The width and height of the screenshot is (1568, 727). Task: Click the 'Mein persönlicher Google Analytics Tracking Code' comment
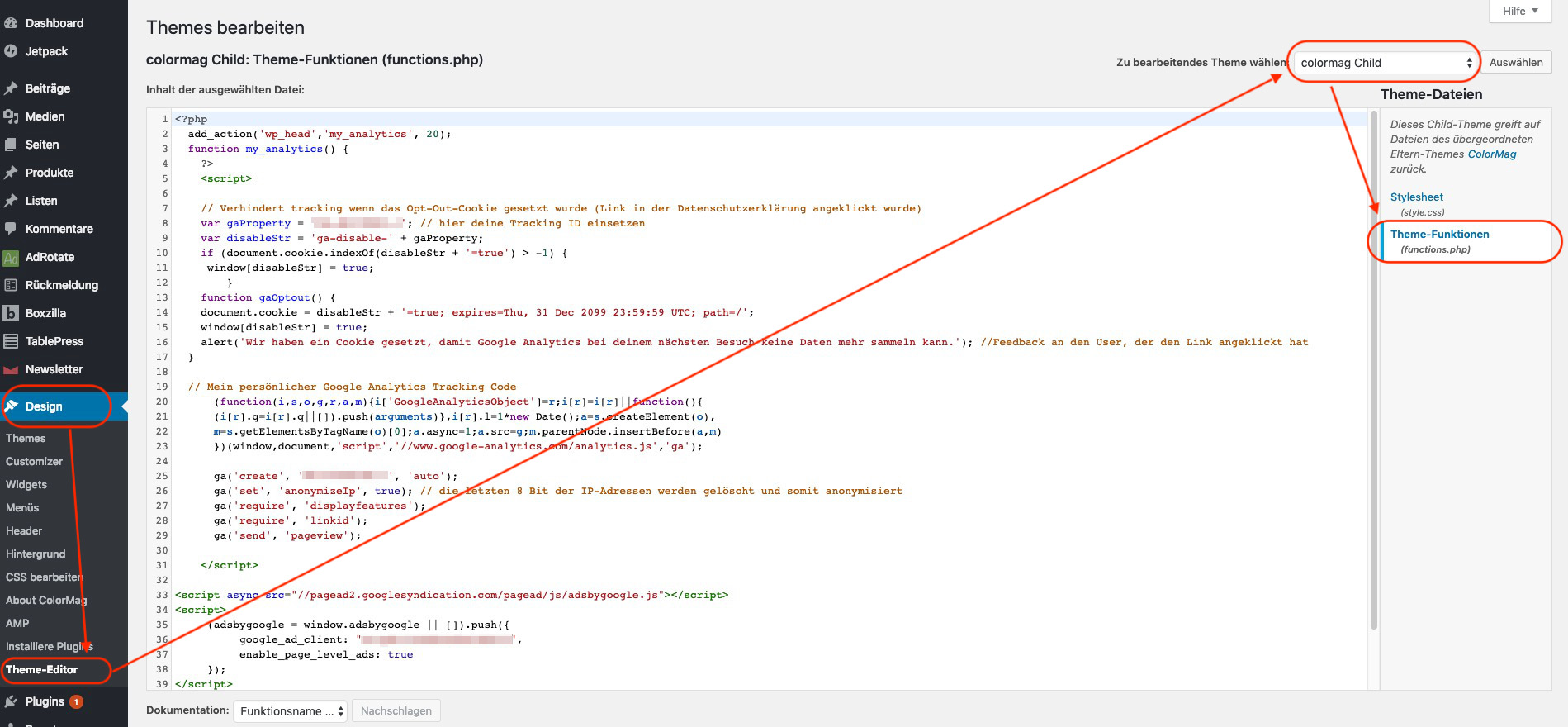[352, 387]
